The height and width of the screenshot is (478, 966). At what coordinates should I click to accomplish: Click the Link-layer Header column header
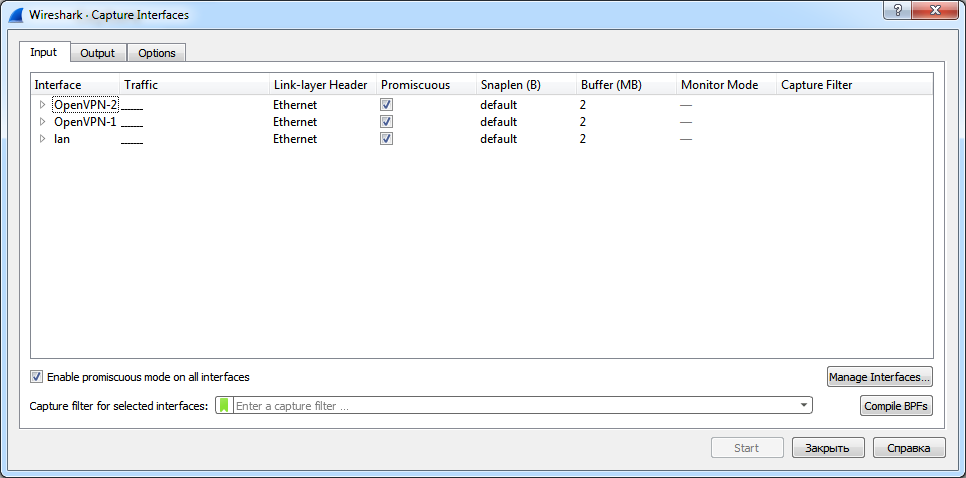click(323, 85)
